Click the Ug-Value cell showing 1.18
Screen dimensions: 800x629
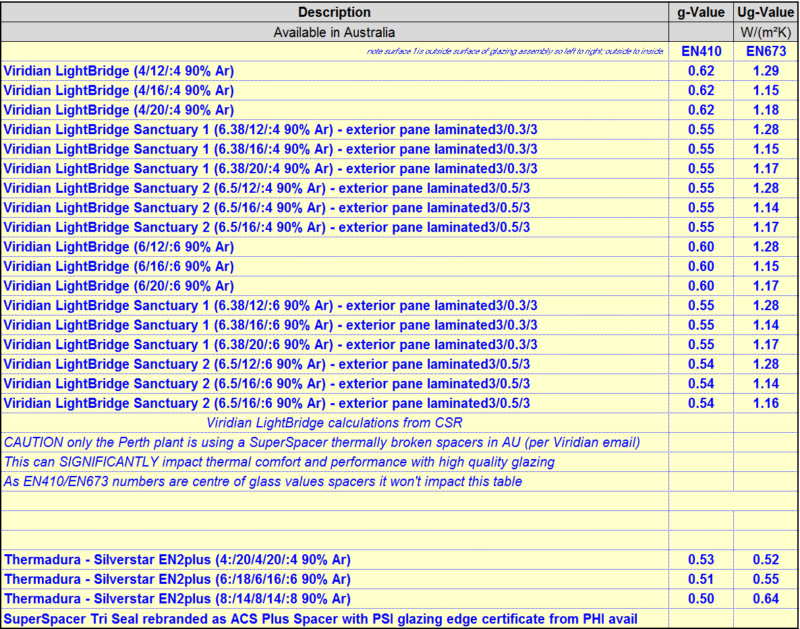766,110
